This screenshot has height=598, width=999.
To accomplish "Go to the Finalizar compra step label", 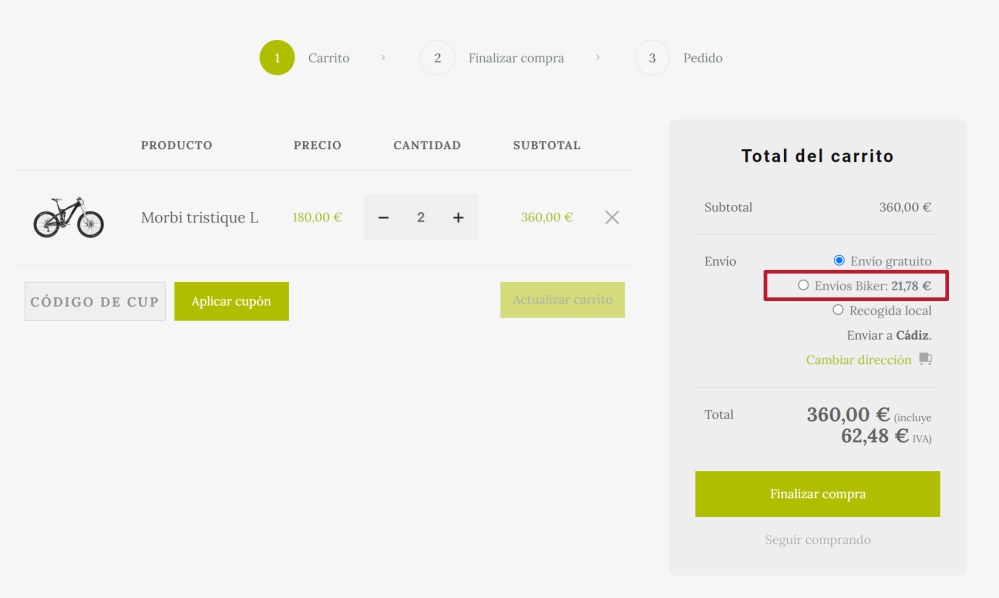I will pyautogui.click(x=516, y=58).
